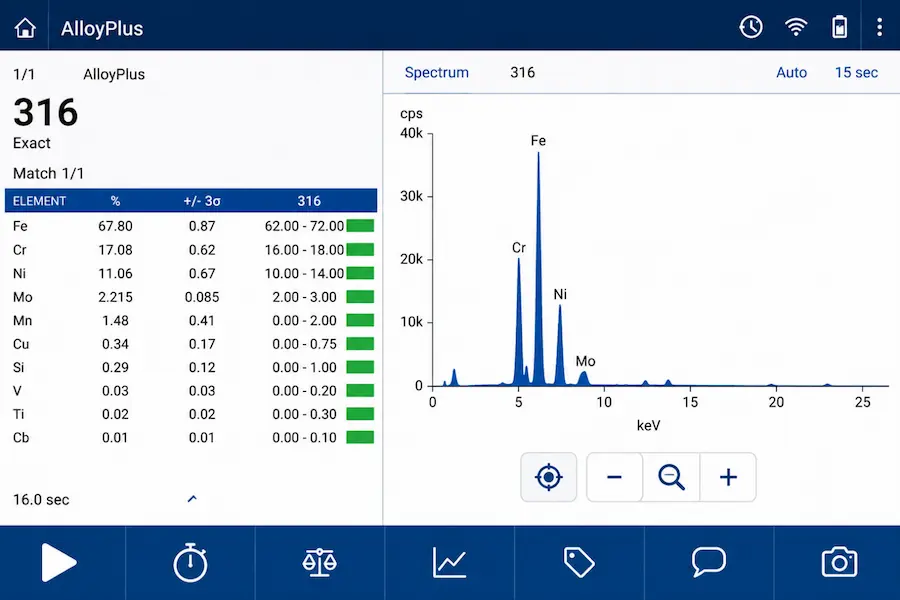Tap the Mo value 2.215

coord(115,297)
